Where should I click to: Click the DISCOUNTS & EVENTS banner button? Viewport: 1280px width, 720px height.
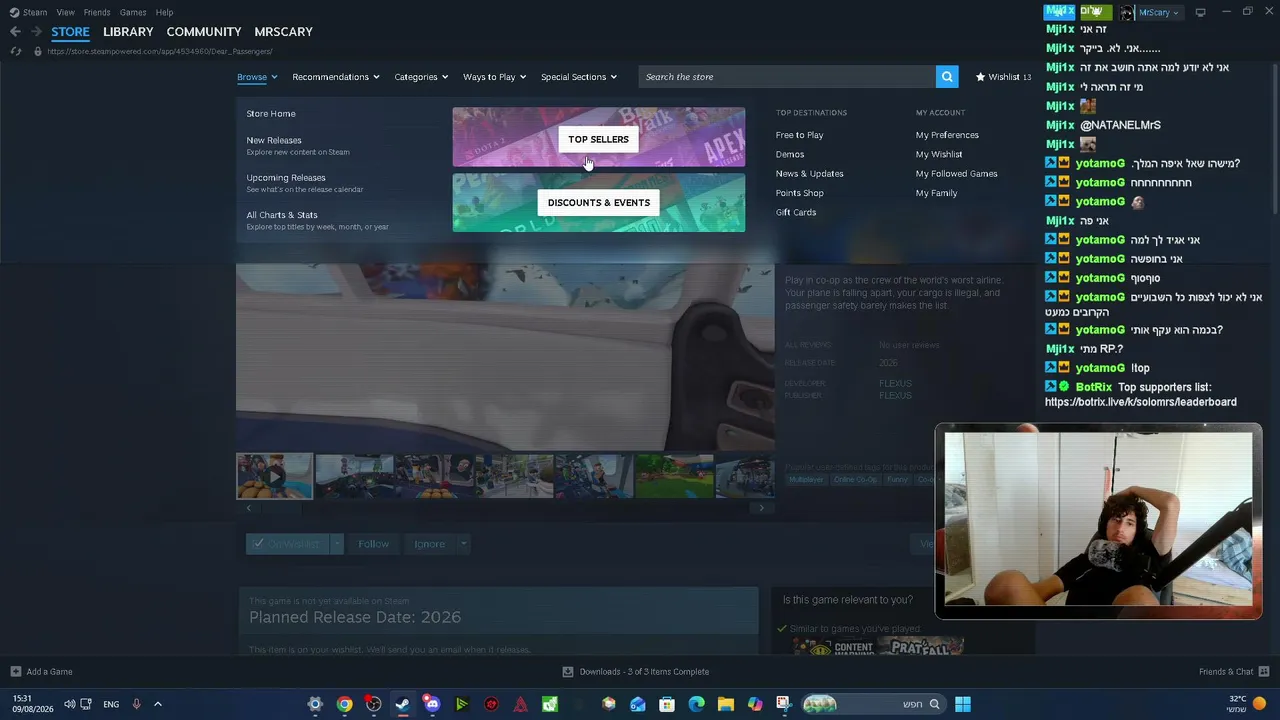click(598, 203)
